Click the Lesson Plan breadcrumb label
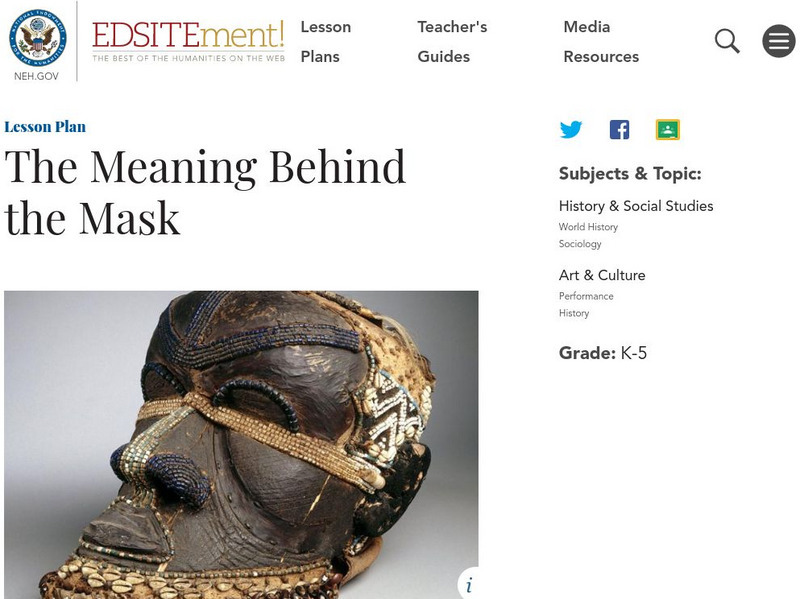Viewport: 800px width, 599px height. coord(45,127)
